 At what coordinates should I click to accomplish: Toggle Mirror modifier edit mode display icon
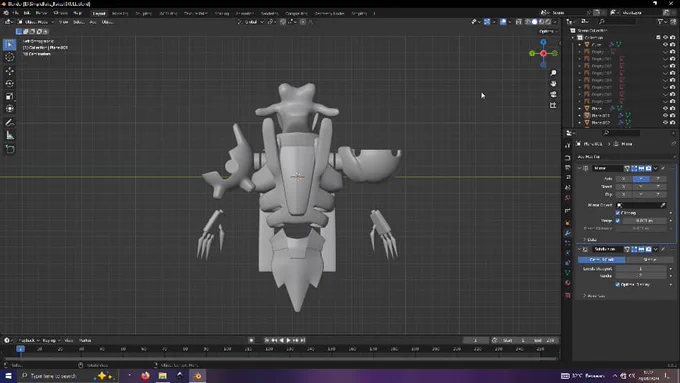(634, 168)
